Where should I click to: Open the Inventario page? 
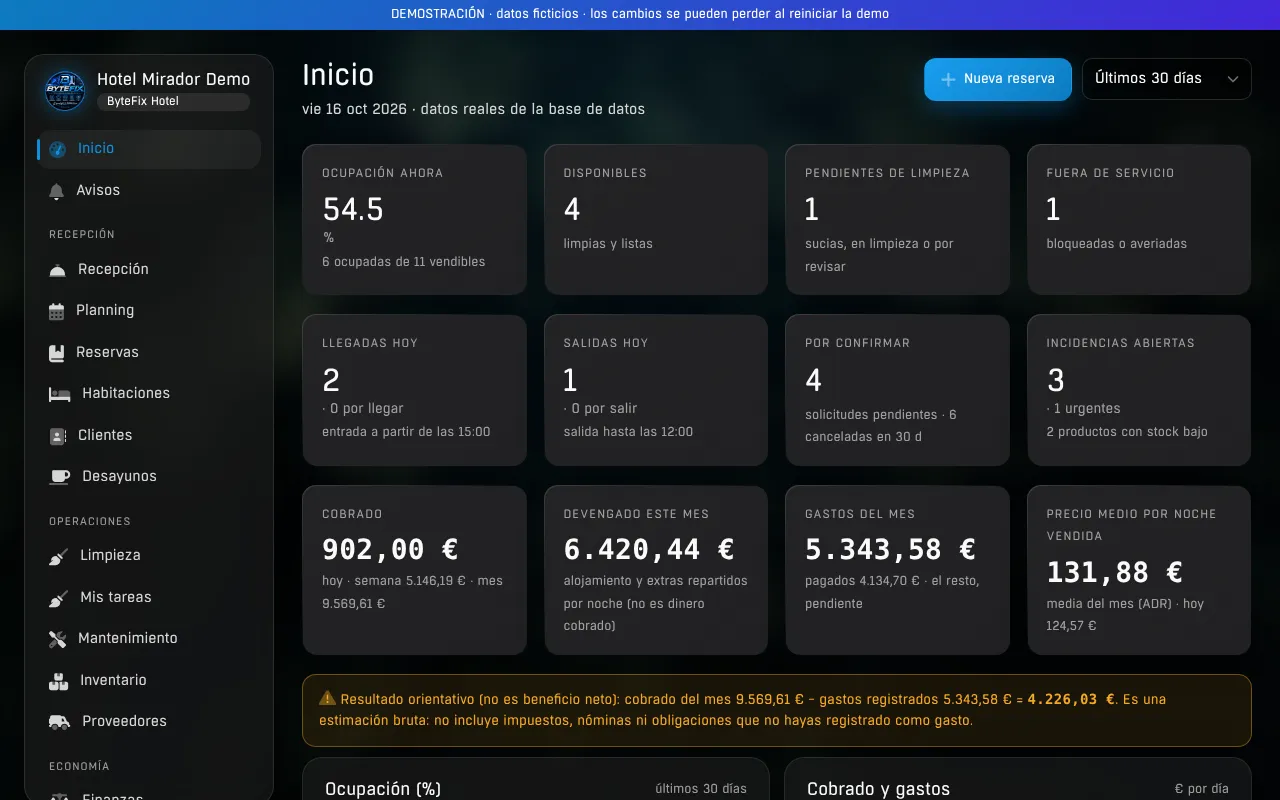click(x=149, y=680)
